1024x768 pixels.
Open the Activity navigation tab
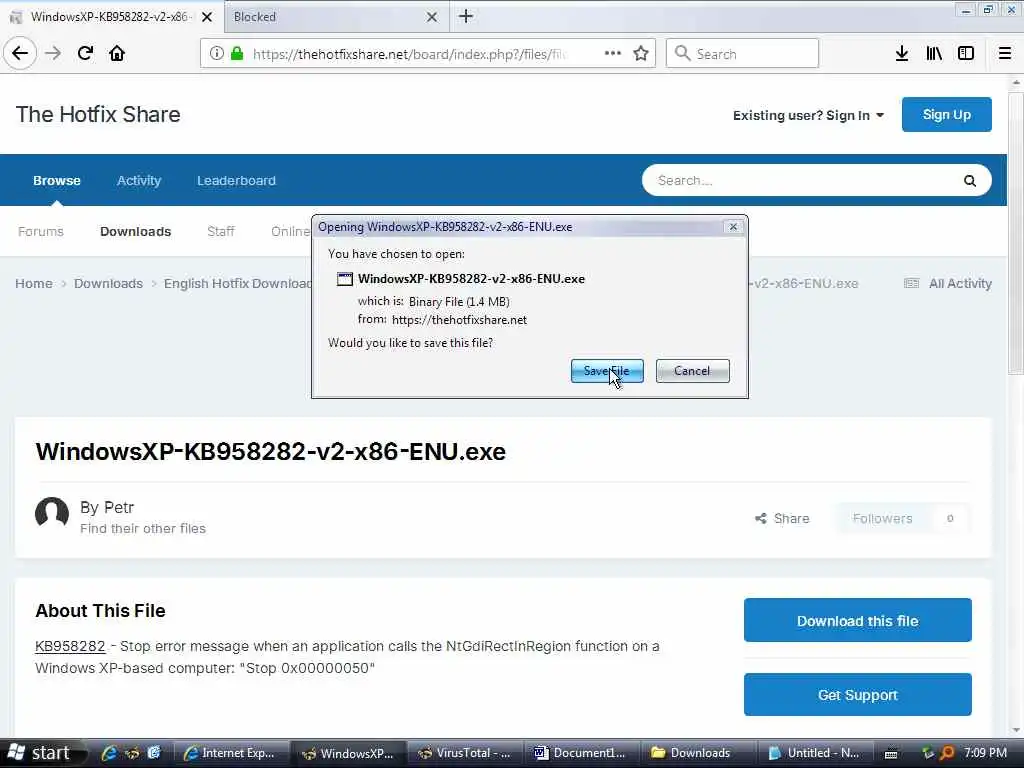tap(138, 181)
